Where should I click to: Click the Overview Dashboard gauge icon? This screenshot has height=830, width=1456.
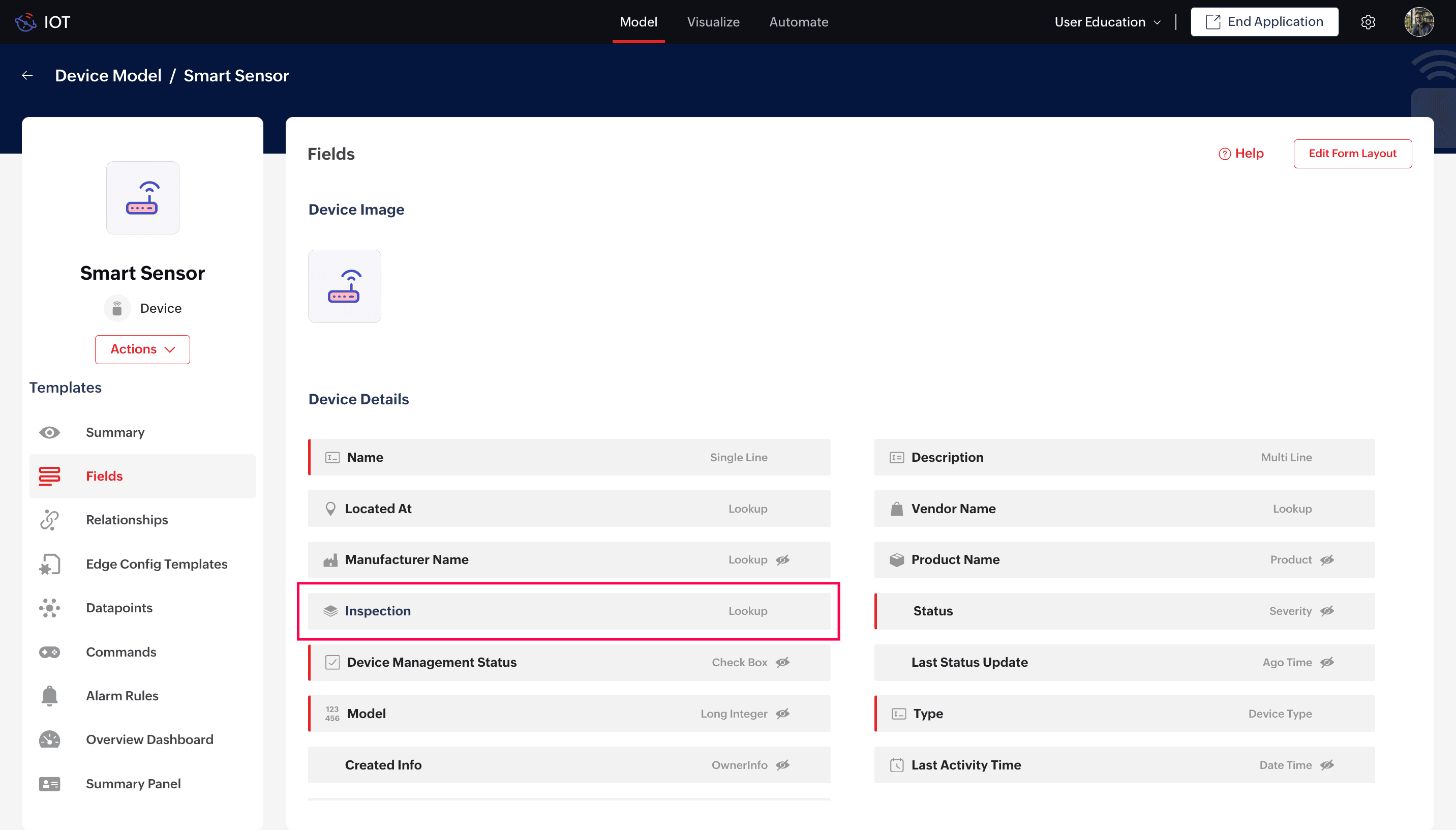[49, 739]
